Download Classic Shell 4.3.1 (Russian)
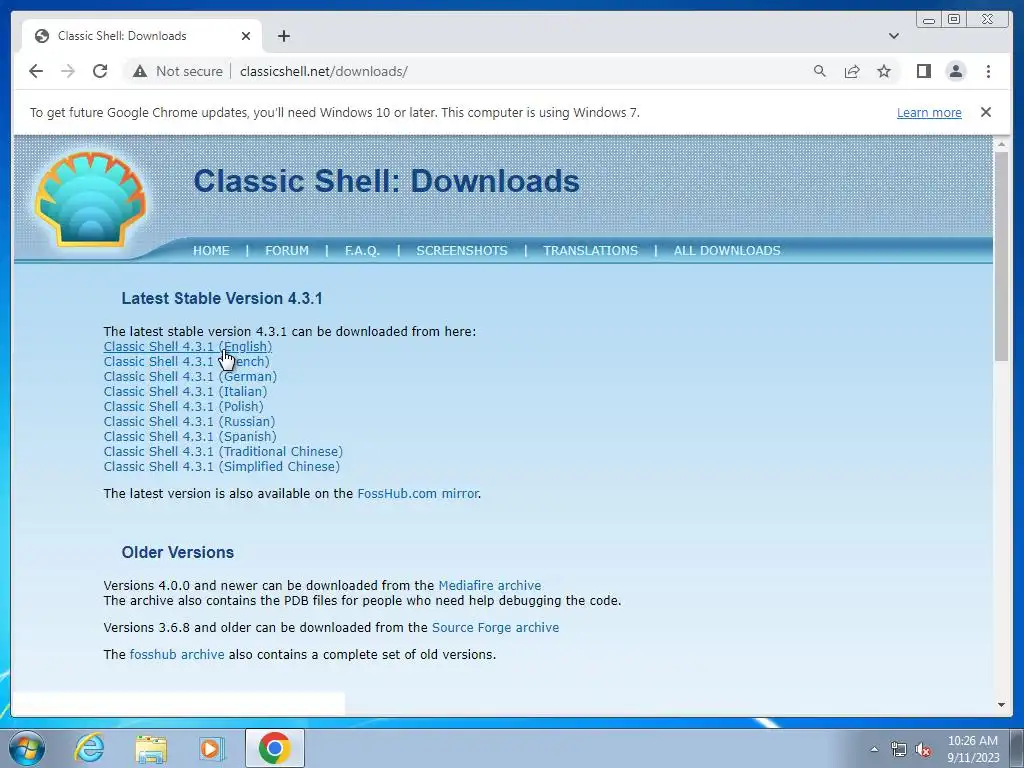Image resolution: width=1024 pixels, height=768 pixels. coord(189,422)
